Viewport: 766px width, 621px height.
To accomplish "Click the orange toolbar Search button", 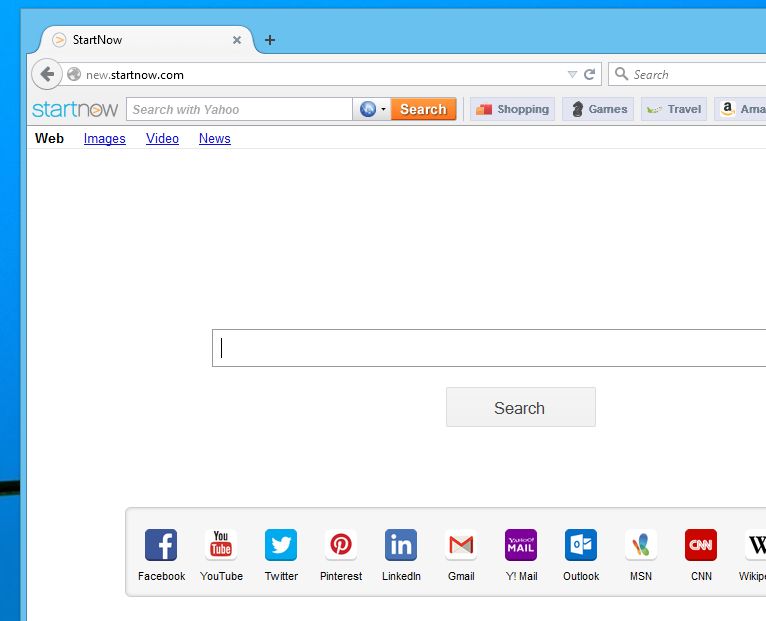I will coord(423,109).
